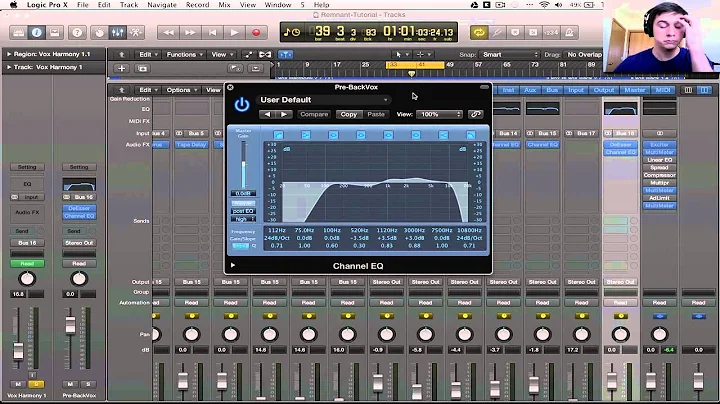The width and height of the screenshot is (720, 404).
Task: Open Navigate menu in menu bar
Action: tap(162, 5)
